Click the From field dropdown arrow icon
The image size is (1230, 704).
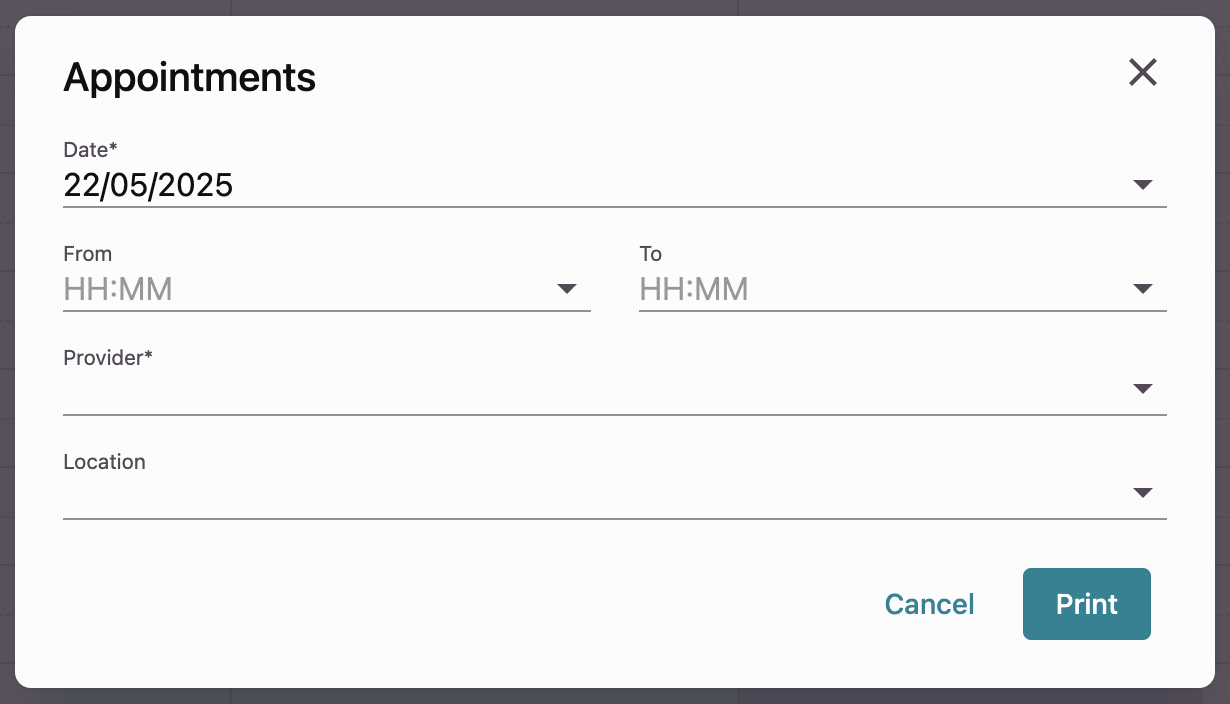click(567, 288)
